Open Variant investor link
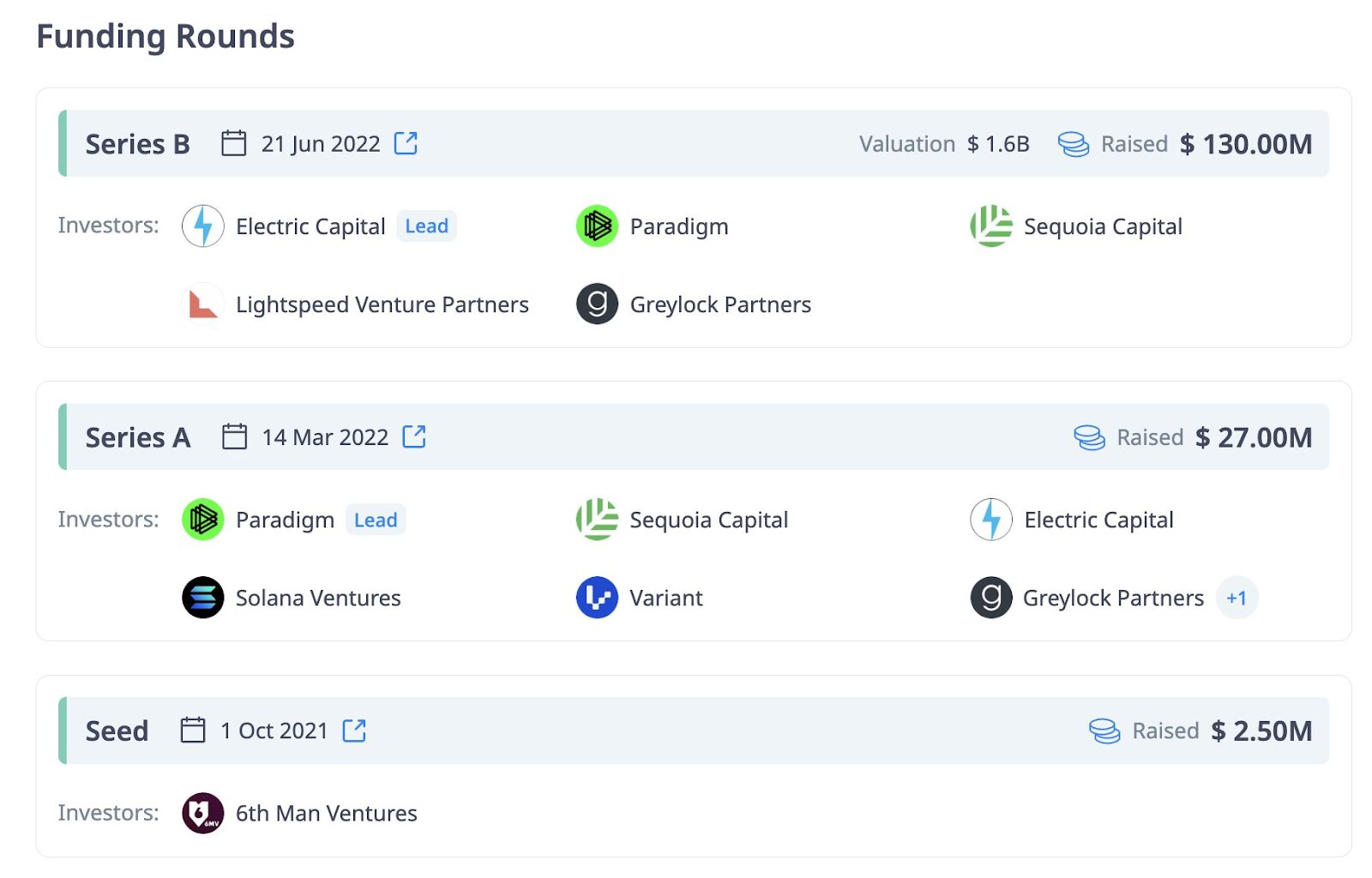This screenshot has width=1372, height=878. (x=666, y=598)
